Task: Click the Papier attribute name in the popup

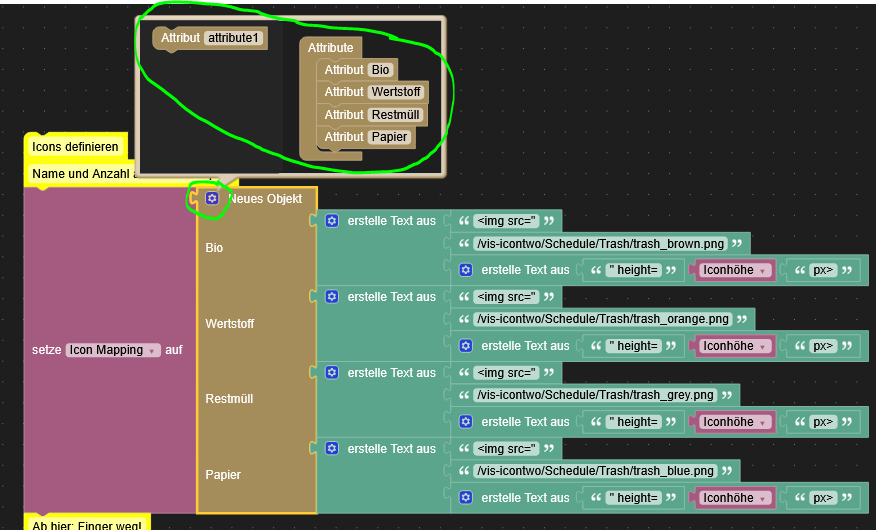Action: [389, 137]
